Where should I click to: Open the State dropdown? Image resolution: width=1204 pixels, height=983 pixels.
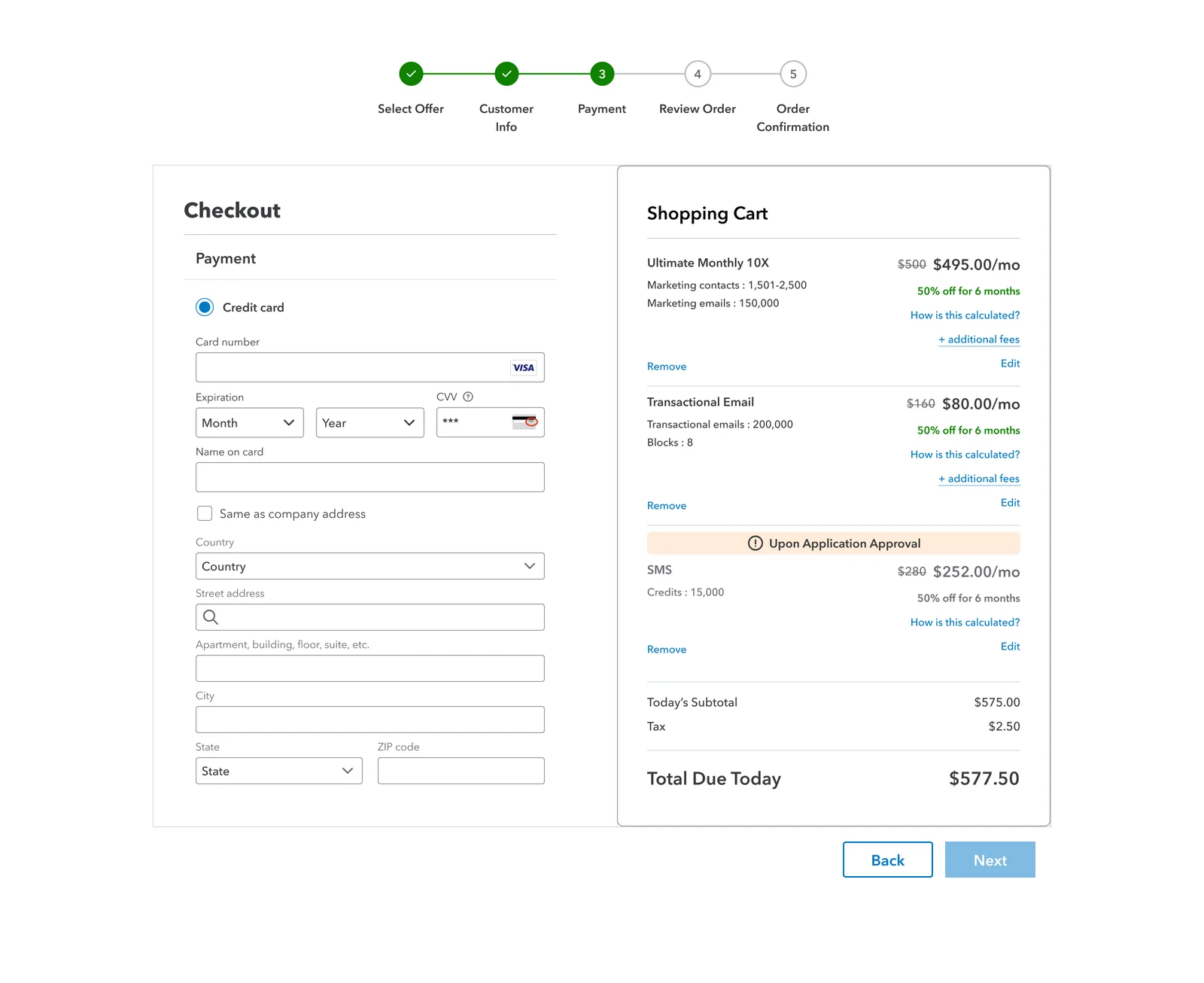(x=279, y=771)
